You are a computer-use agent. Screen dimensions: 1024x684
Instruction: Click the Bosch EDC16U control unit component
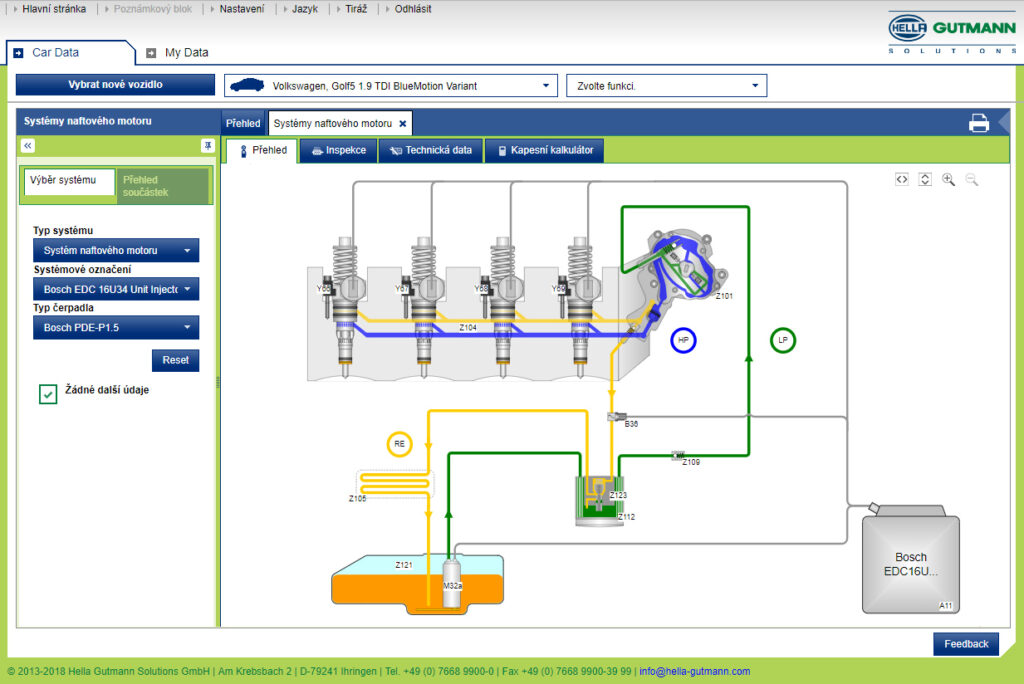(x=910, y=564)
